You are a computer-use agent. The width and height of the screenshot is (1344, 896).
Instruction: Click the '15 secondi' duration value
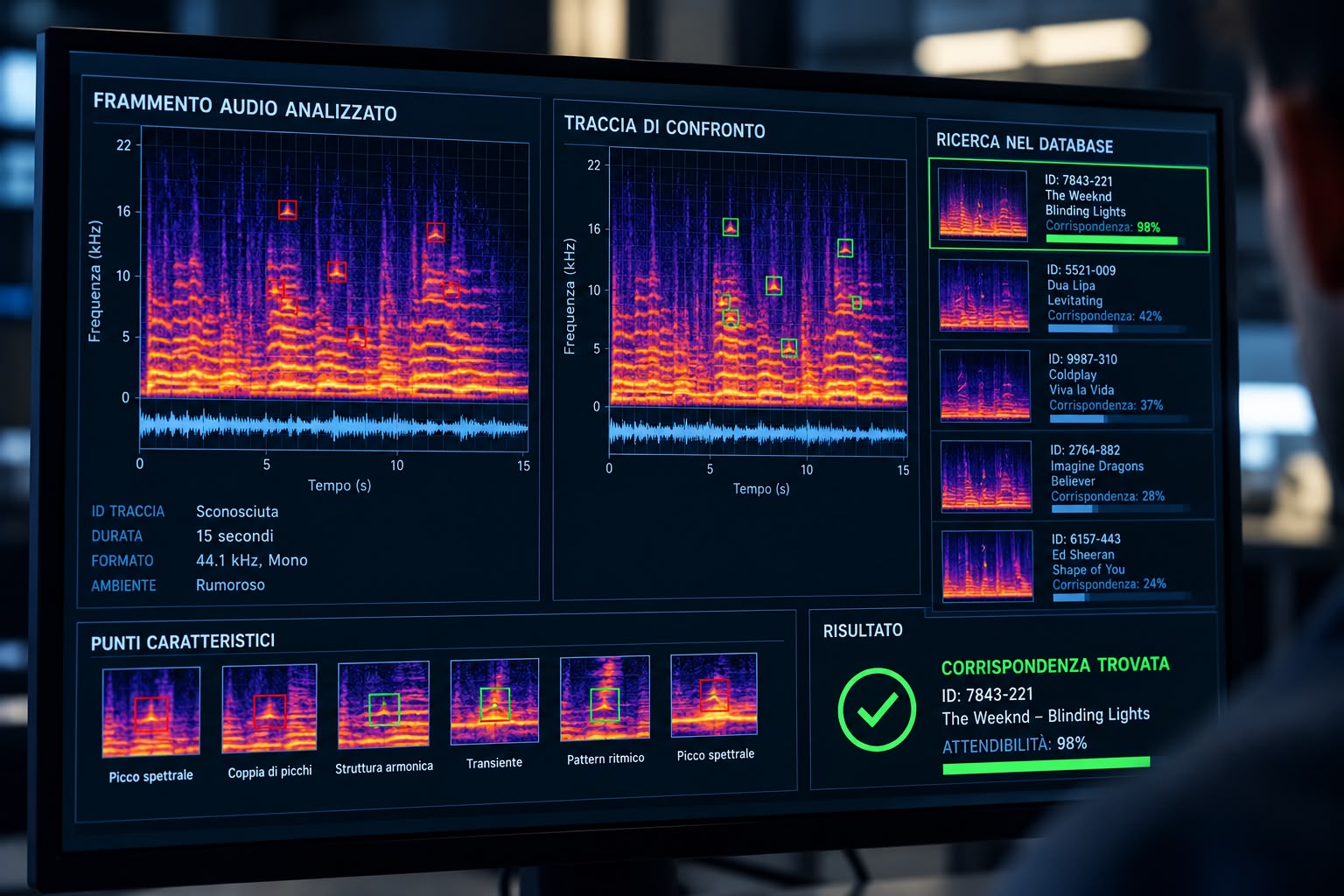[x=234, y=535]
